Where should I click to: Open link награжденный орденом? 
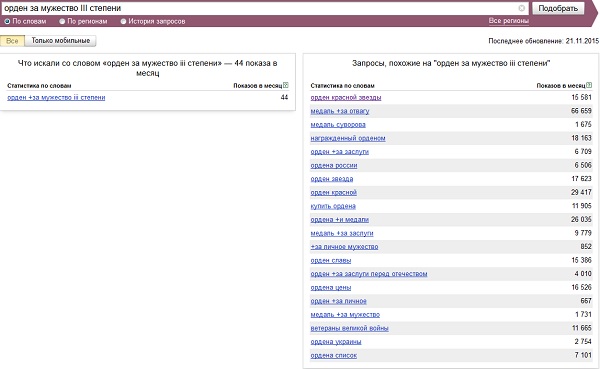[x=348, y=138]
